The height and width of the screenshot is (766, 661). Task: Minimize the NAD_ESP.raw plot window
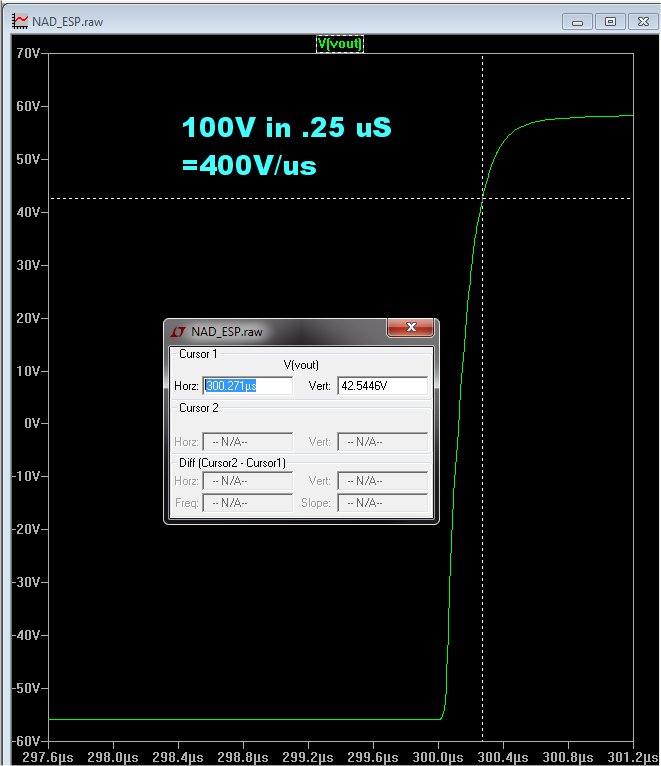tap(577, 22)
